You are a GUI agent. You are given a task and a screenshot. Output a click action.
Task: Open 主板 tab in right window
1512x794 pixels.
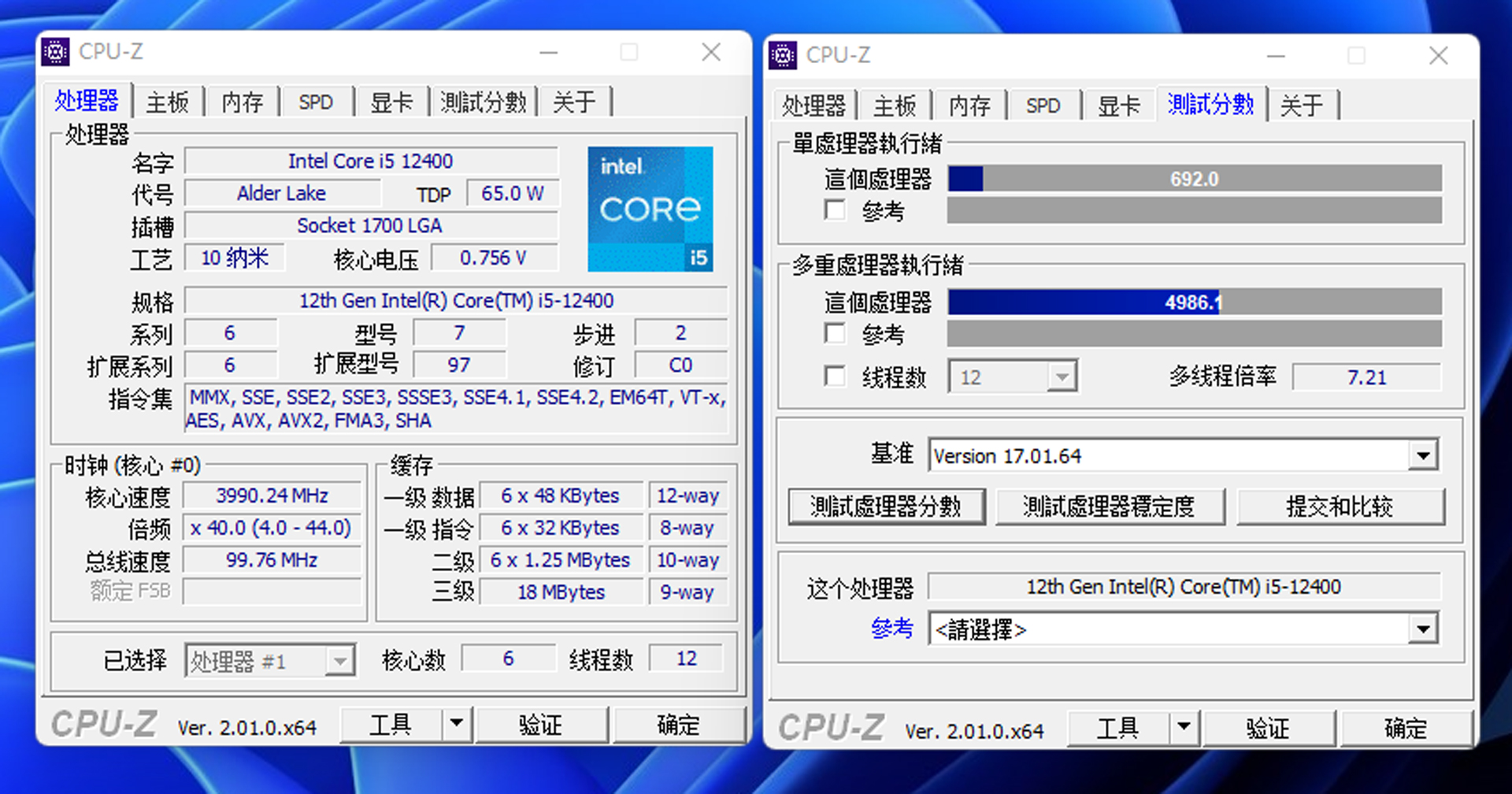(x=895, y=106)
